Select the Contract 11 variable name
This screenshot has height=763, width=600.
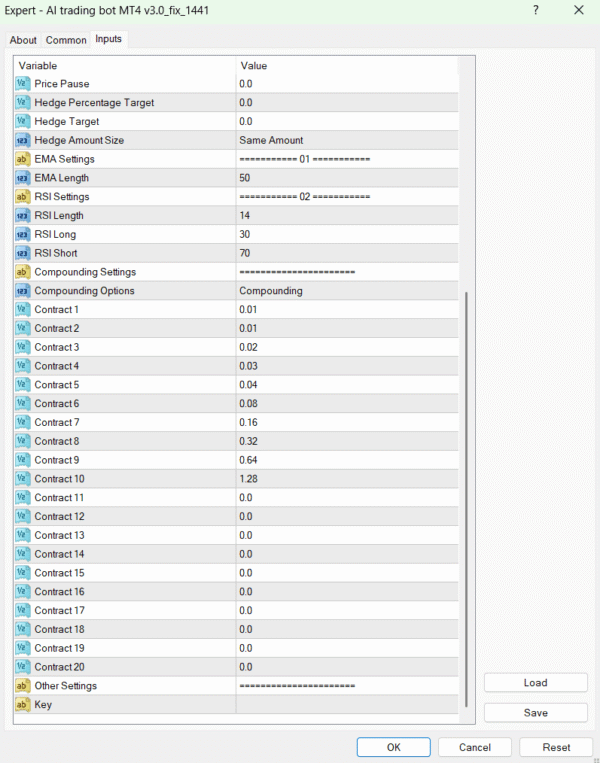59,498
